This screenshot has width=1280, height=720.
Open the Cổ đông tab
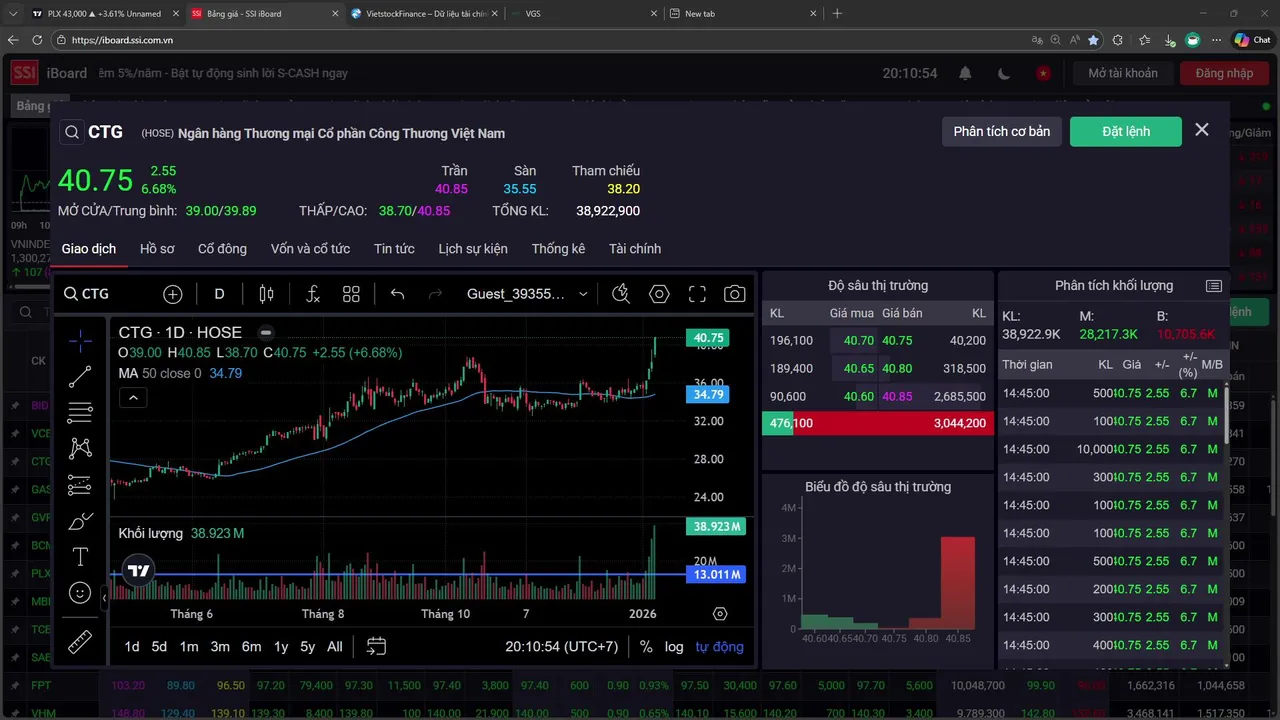[x=222, y=249]
